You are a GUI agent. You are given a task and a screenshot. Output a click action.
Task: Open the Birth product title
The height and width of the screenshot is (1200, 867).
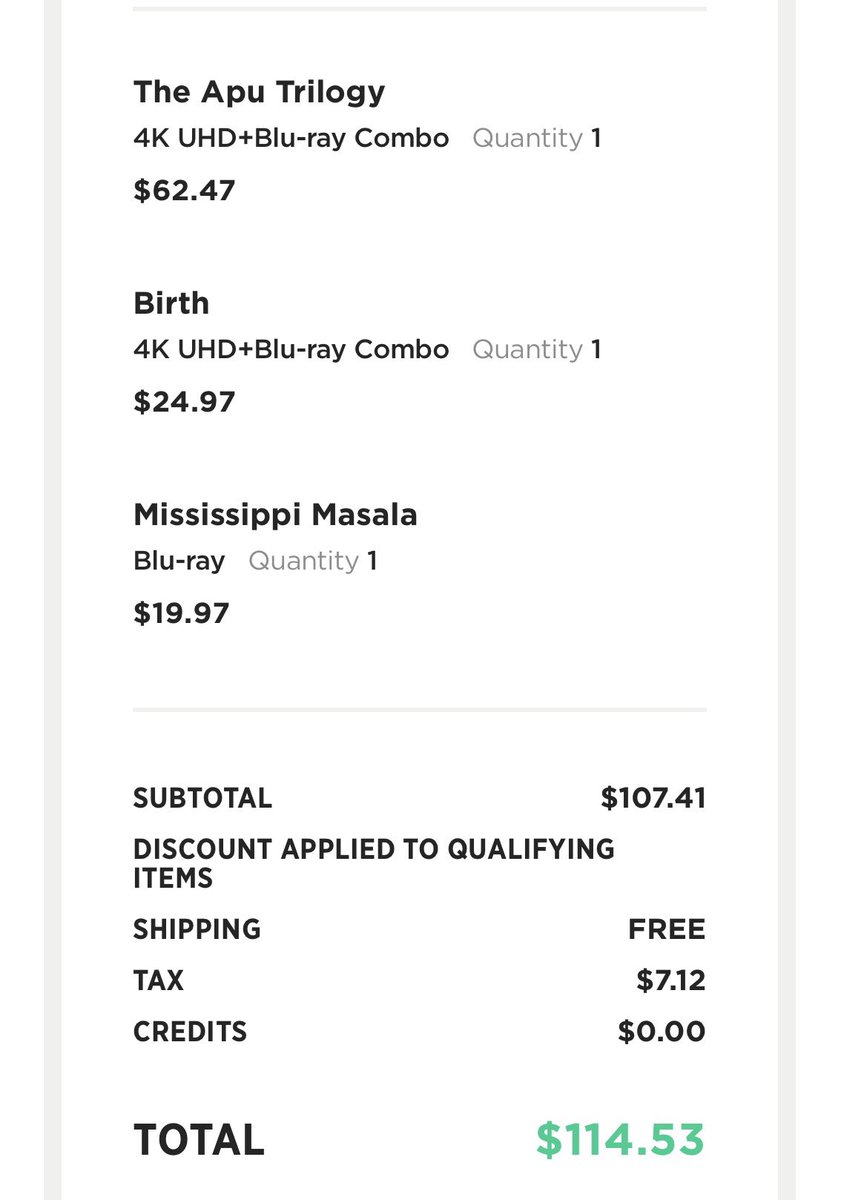171,303
